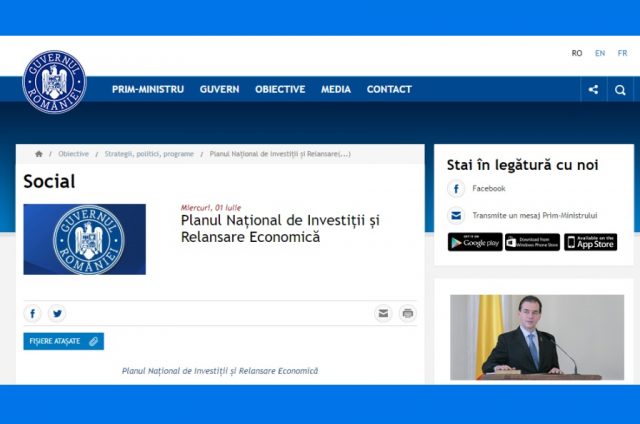Open the Google Play badge
640x424 pixels.
[475, 242]
